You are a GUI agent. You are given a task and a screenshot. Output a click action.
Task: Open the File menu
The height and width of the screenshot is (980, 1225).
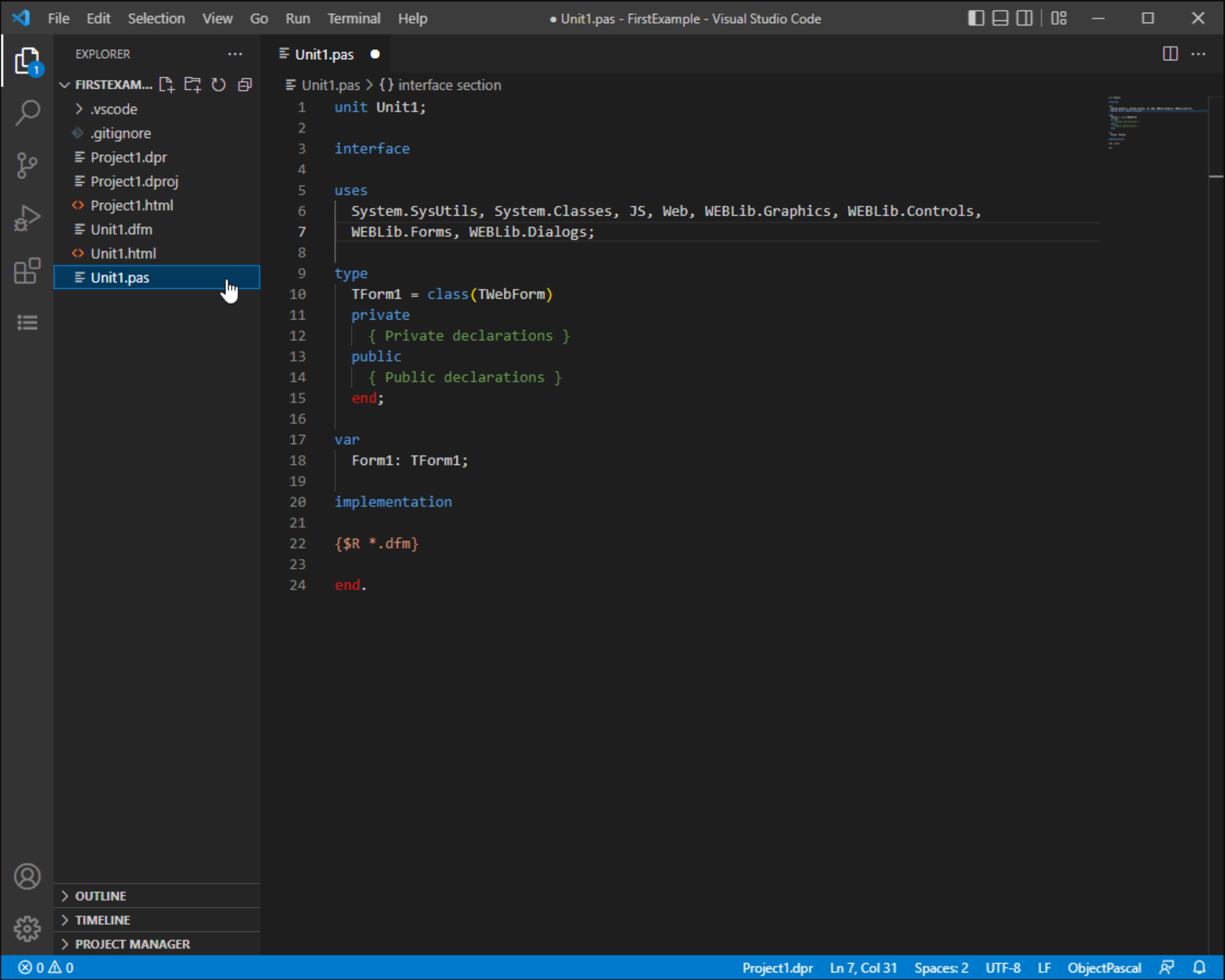pos(59,19)
